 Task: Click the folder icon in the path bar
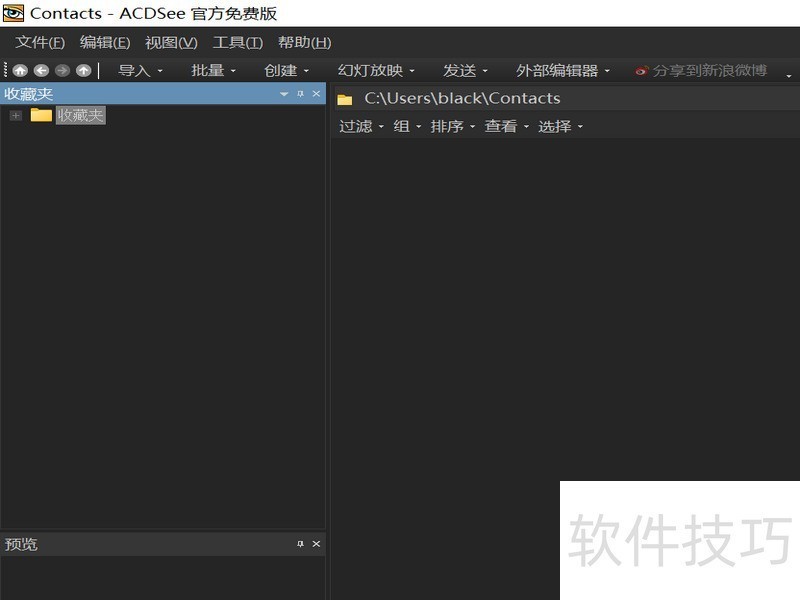344,98
